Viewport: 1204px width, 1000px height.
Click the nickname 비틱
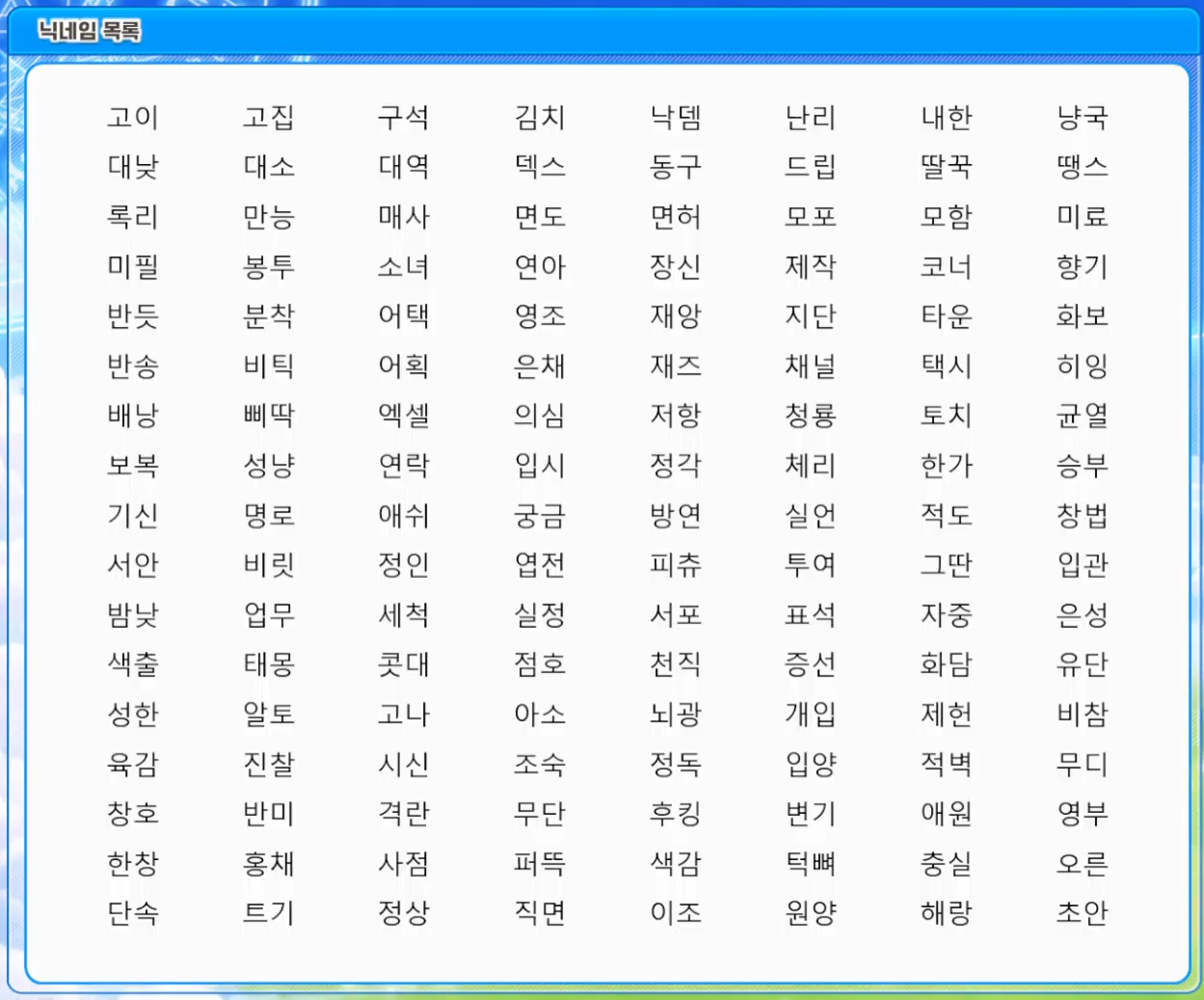click(269, 366)
